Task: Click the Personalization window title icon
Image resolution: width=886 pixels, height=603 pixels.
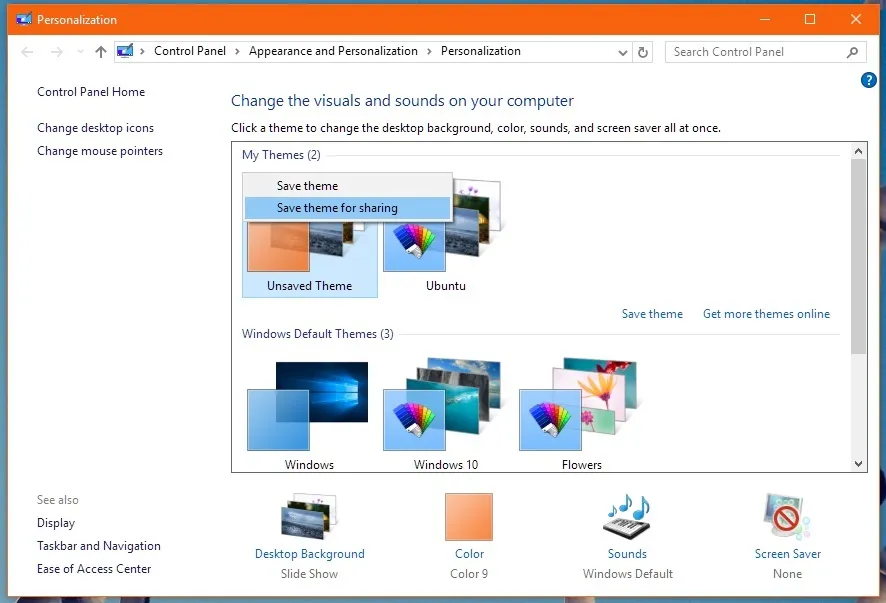Action: pyautogui.click(x=24, y=19)
